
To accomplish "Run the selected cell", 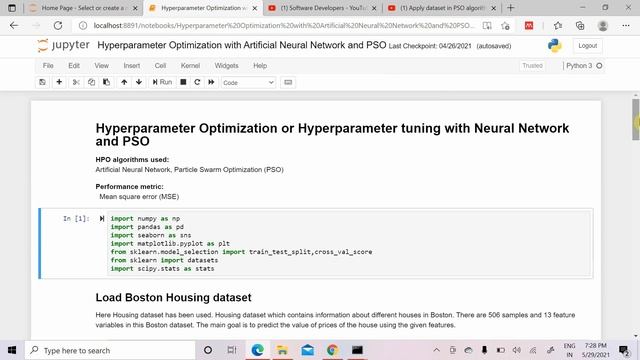I will click(x=162, y=82).
